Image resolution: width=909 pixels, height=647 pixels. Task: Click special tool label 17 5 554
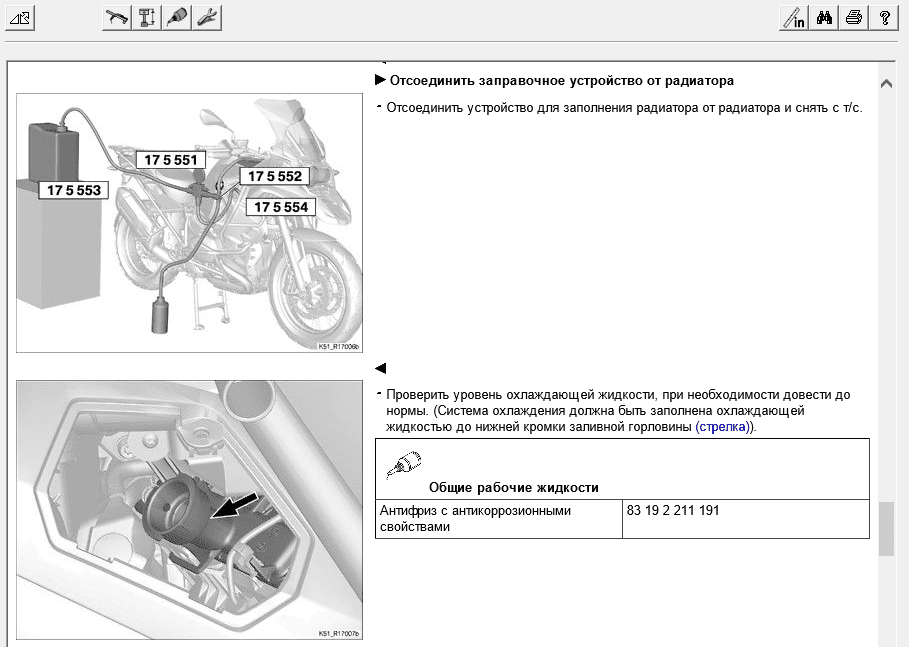(x=280, y=207)
